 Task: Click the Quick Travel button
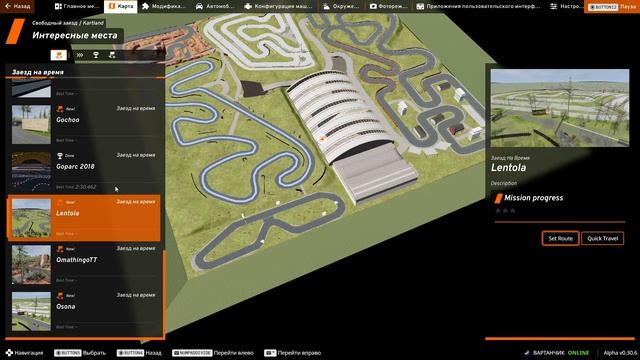point(602,238)
